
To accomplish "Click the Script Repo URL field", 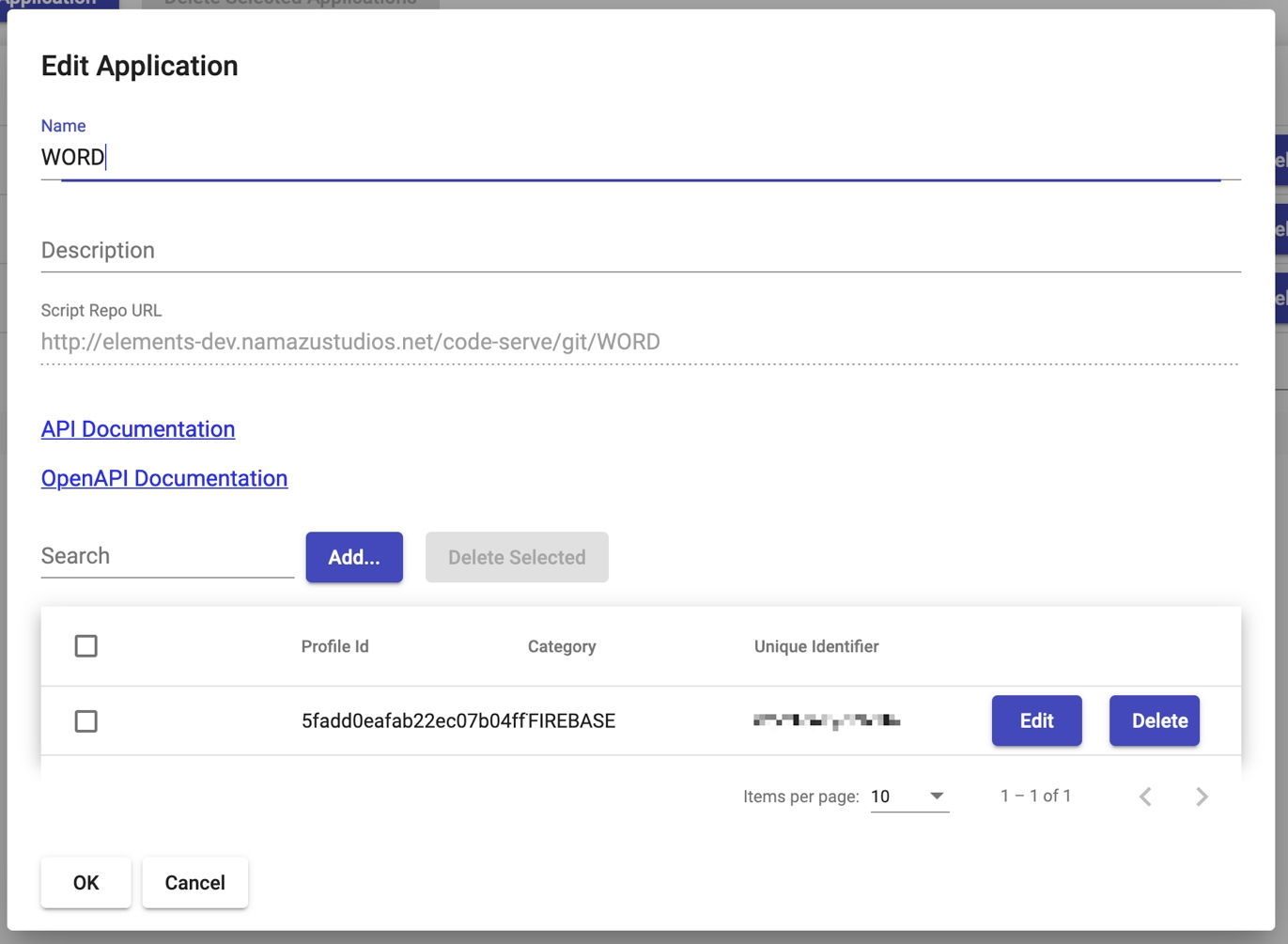I will pos(639,342).
